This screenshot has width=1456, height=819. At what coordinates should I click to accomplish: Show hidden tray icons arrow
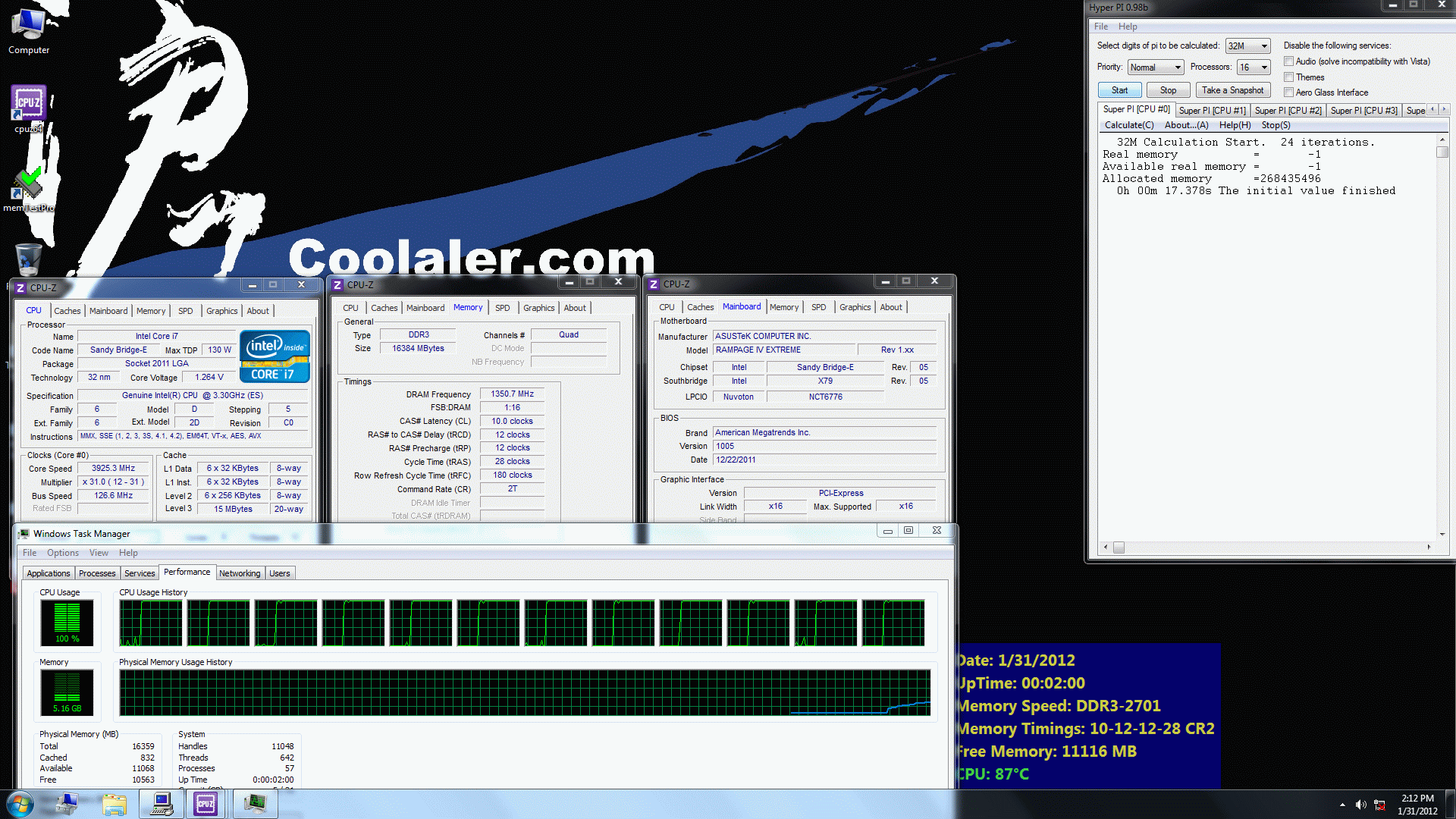(x=1342, y=805)
